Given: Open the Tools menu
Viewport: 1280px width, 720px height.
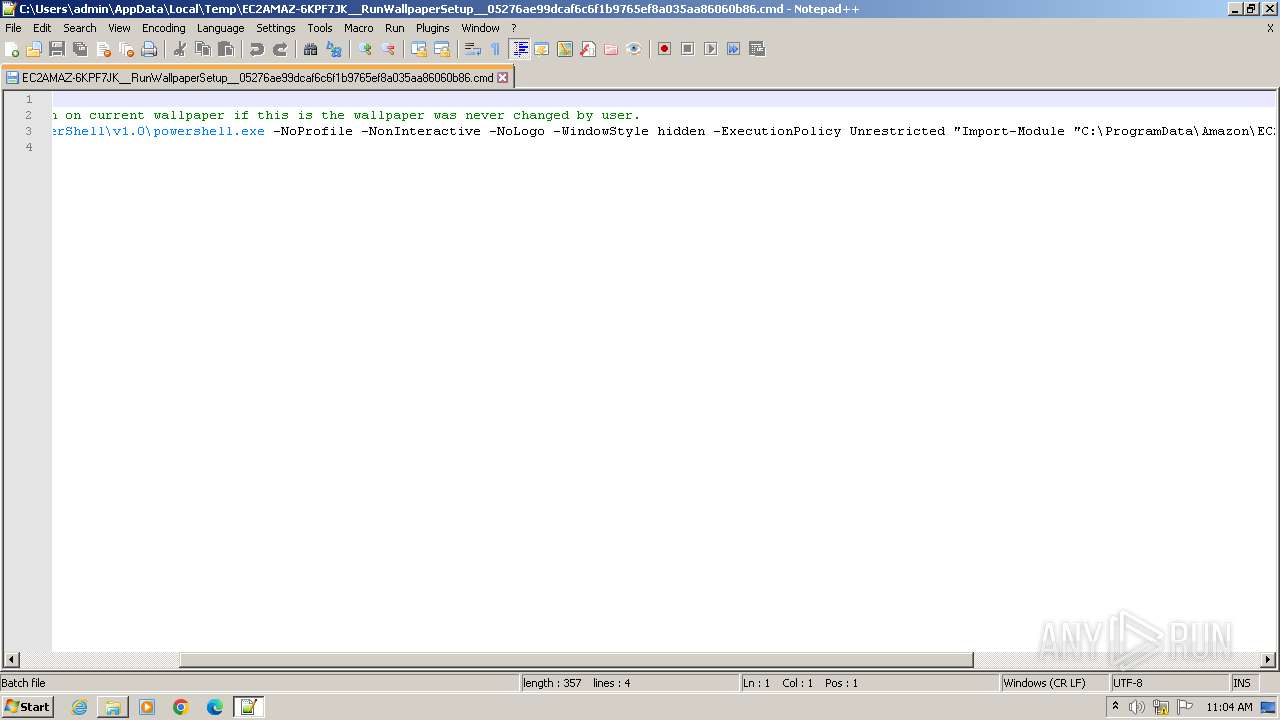Looking at the screenshot, I should point(320,28).
